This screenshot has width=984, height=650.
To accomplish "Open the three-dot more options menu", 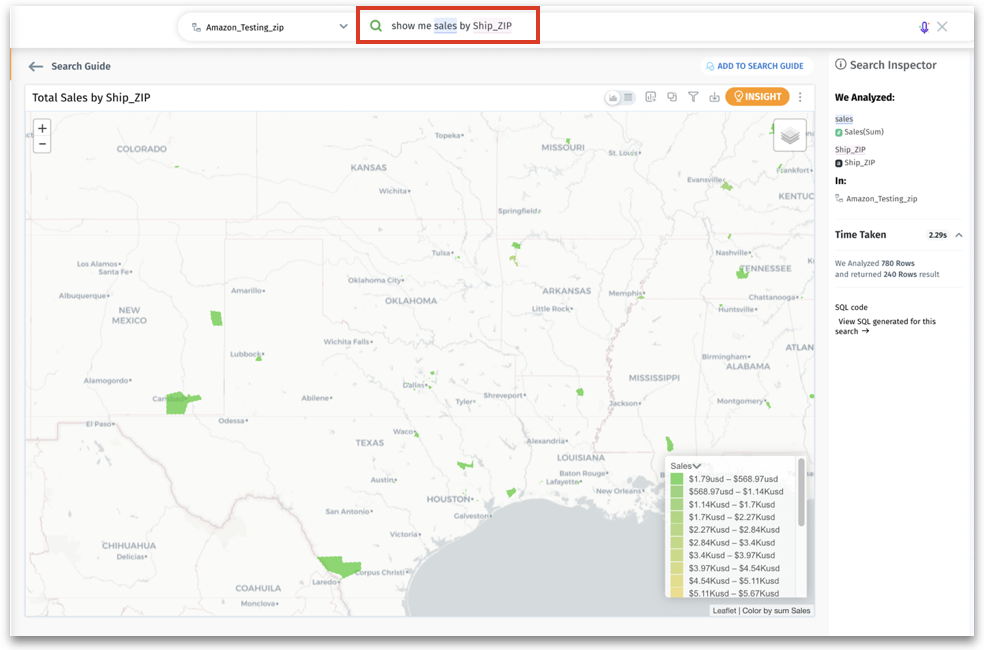I will 800,97.
